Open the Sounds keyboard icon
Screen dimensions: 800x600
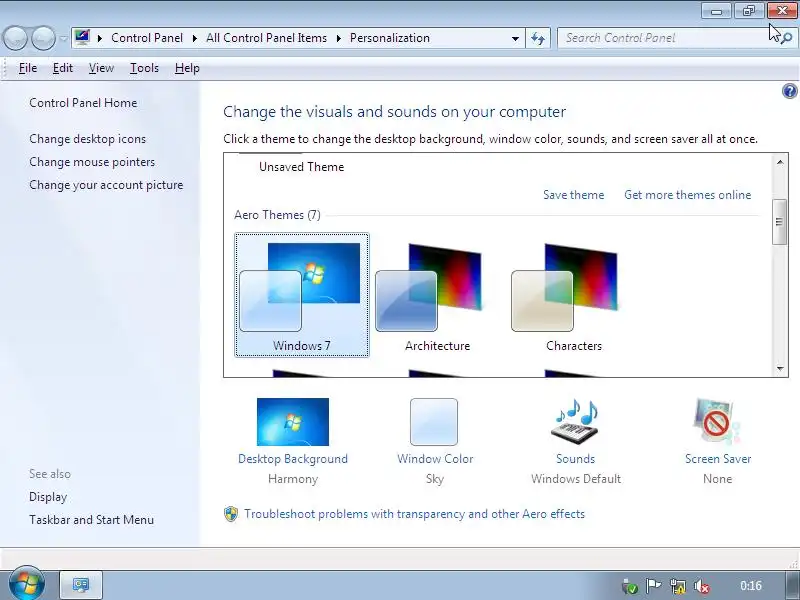pos(575,422)
